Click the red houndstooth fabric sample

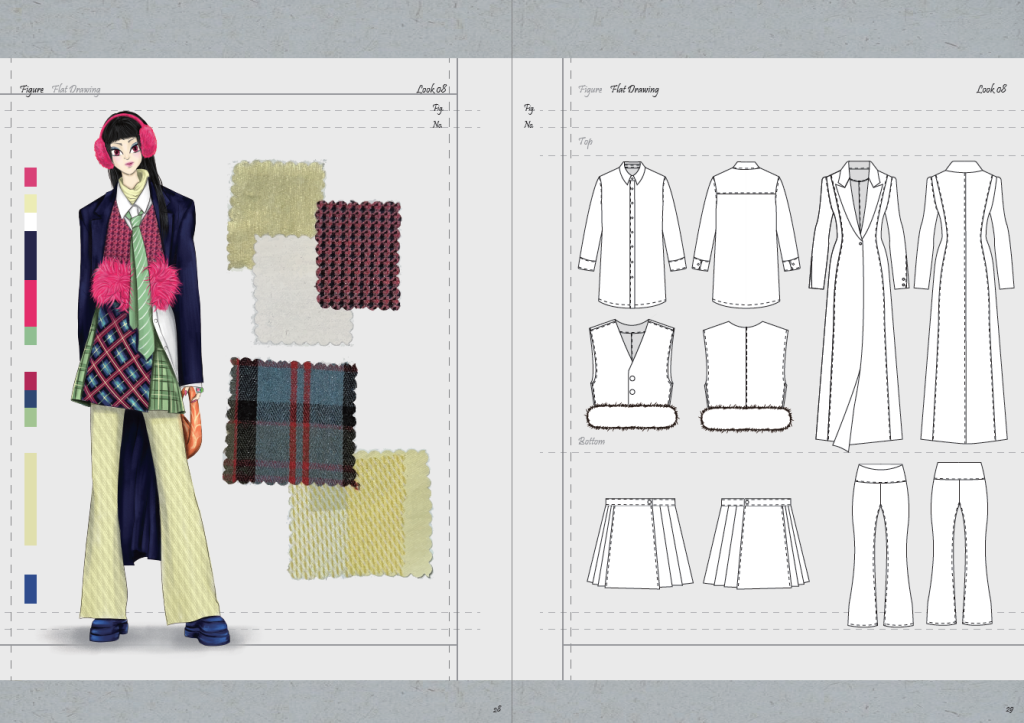click(x=358, y=255)
